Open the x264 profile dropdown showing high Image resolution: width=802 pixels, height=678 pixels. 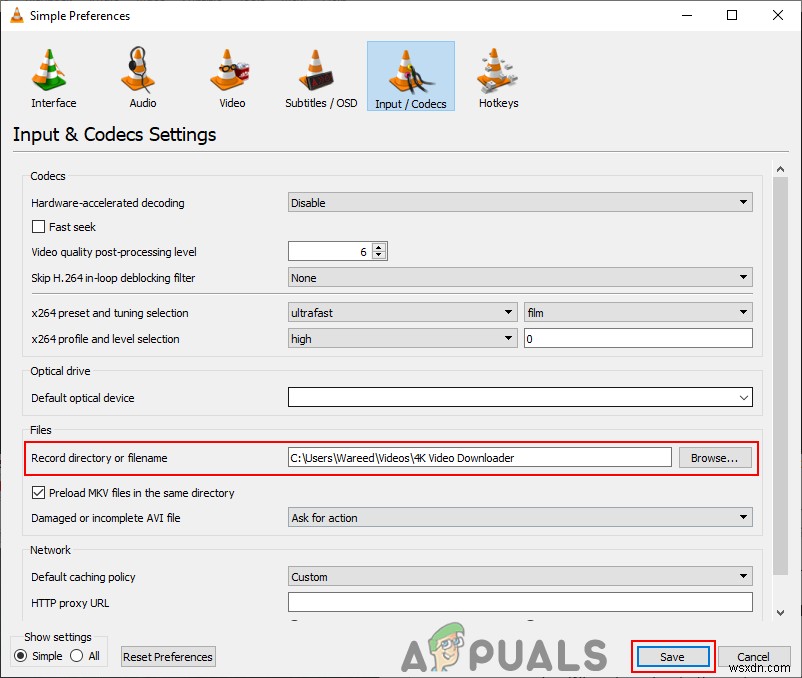point(403,338)
